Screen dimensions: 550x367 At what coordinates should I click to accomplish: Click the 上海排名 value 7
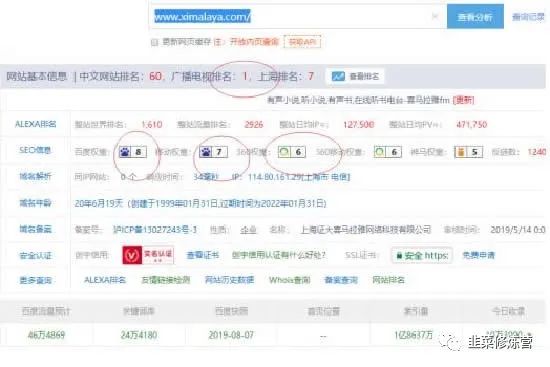coord(310,76)
